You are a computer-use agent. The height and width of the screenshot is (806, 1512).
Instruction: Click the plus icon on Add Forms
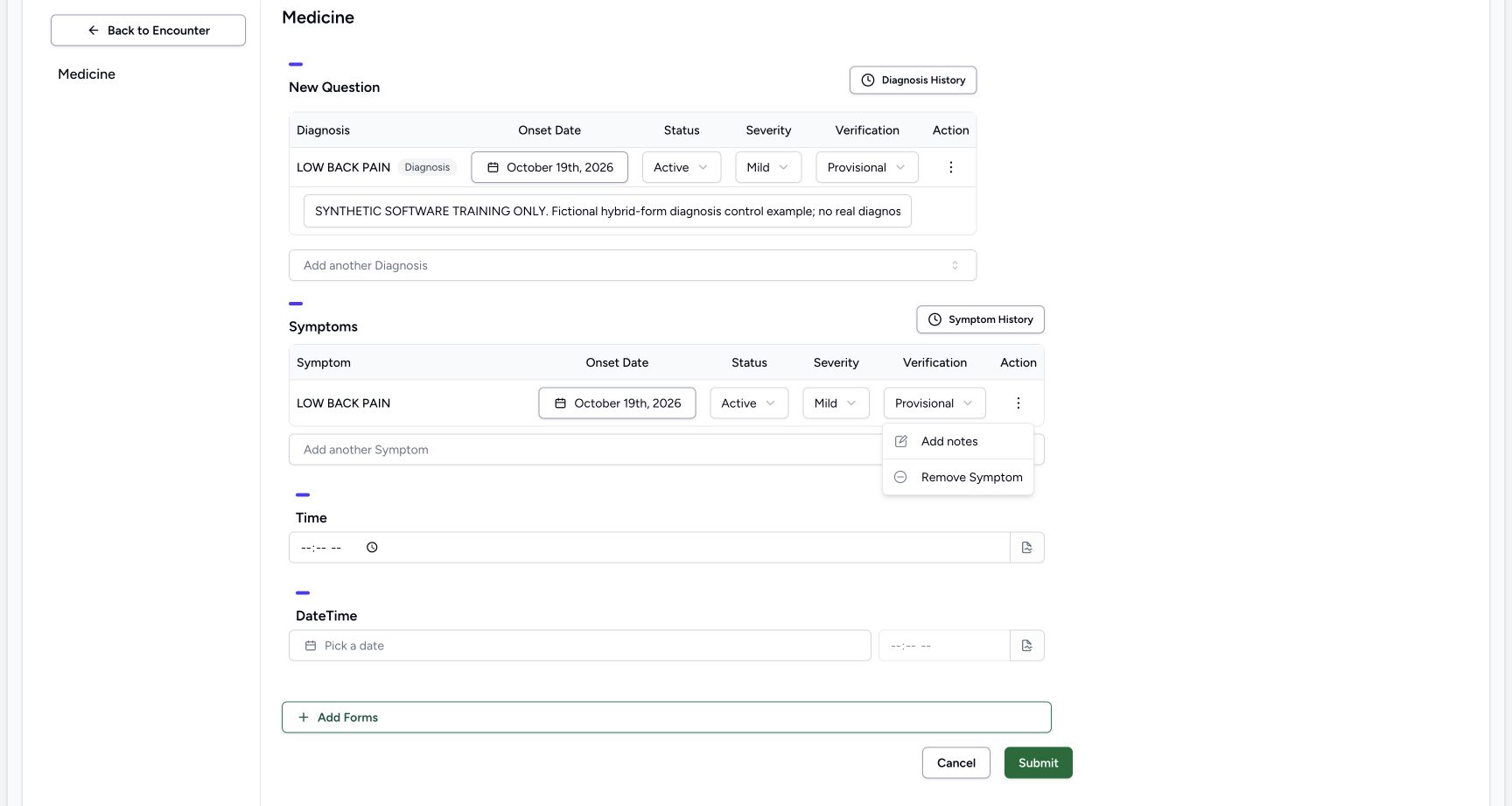(x=304, y=718)
